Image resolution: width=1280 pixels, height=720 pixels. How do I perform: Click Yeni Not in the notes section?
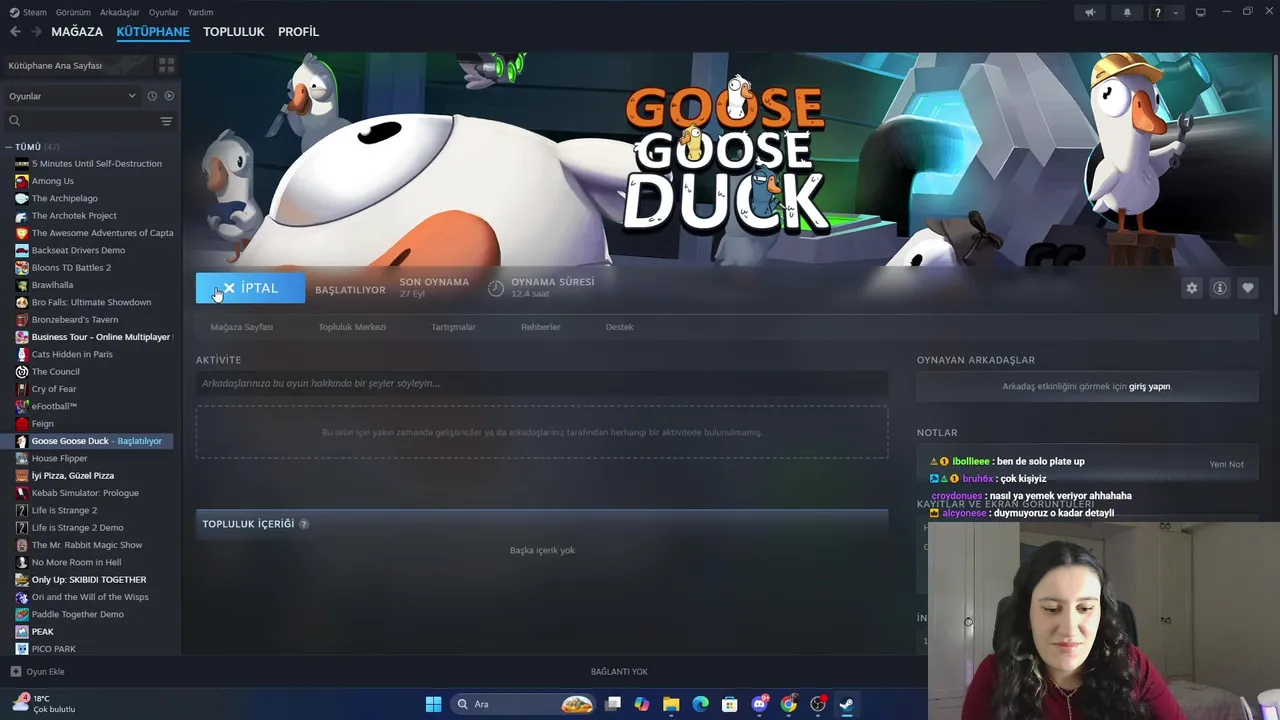click(1226, 464)
